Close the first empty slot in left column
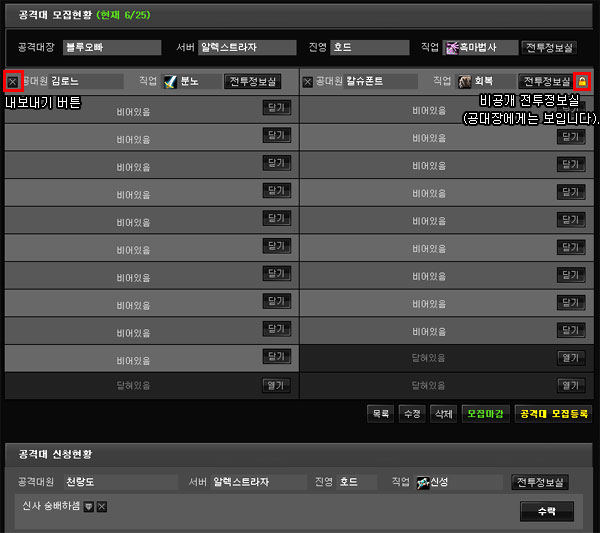600x533 pixels. coord(276,106)
